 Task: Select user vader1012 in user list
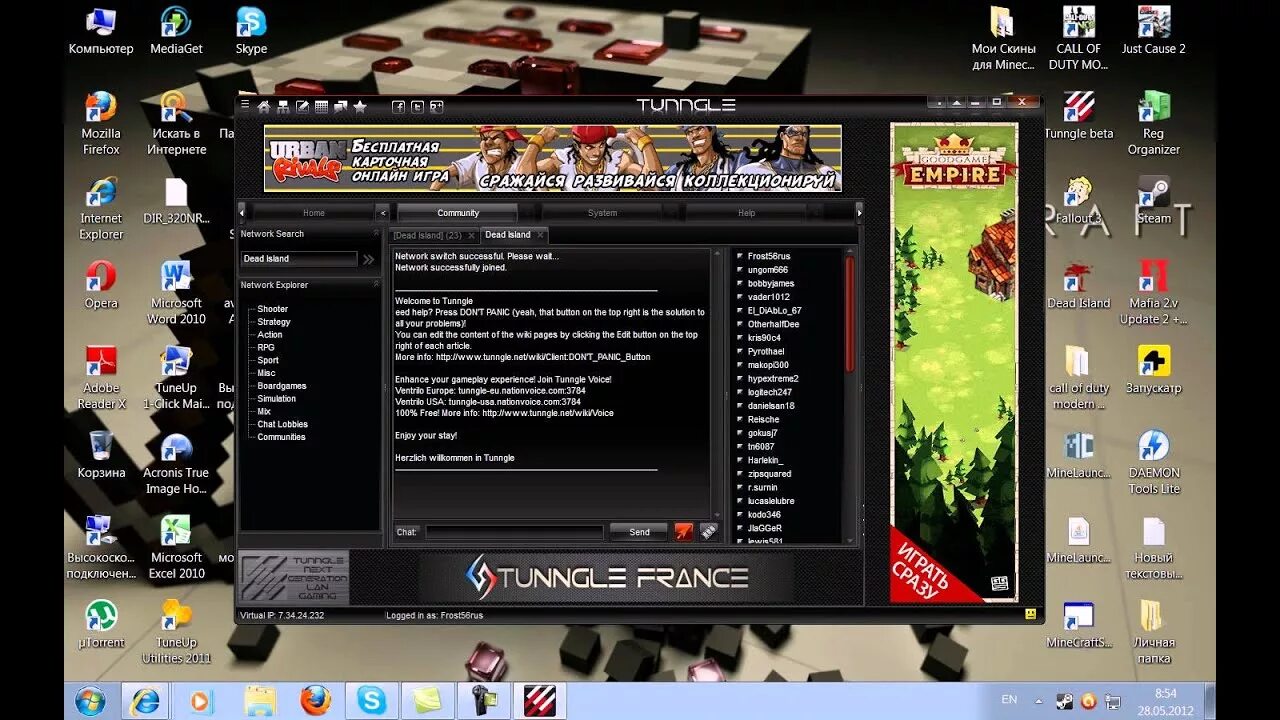(x=768, y=297)
